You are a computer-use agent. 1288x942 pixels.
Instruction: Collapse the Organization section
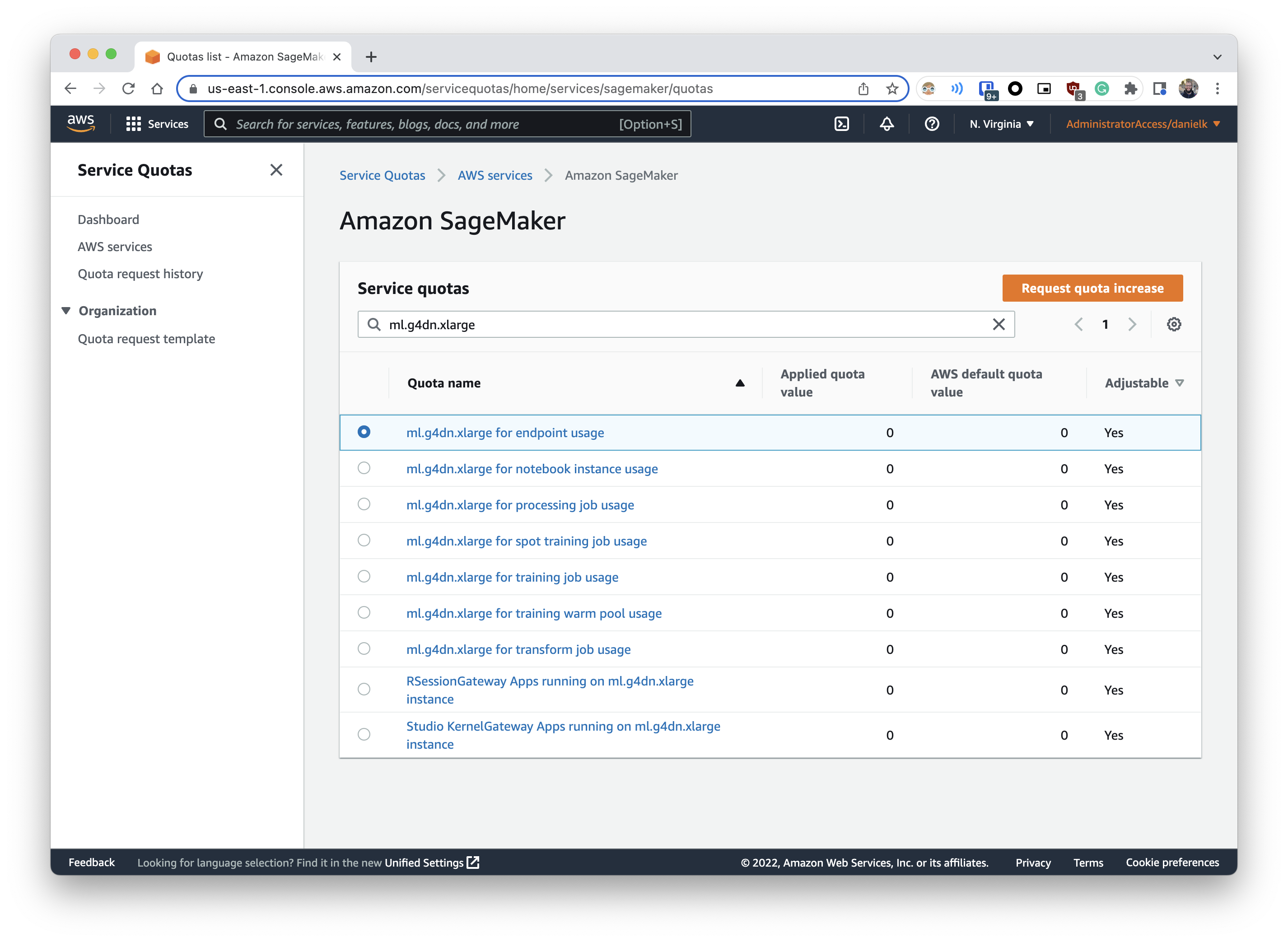(66, 311)
